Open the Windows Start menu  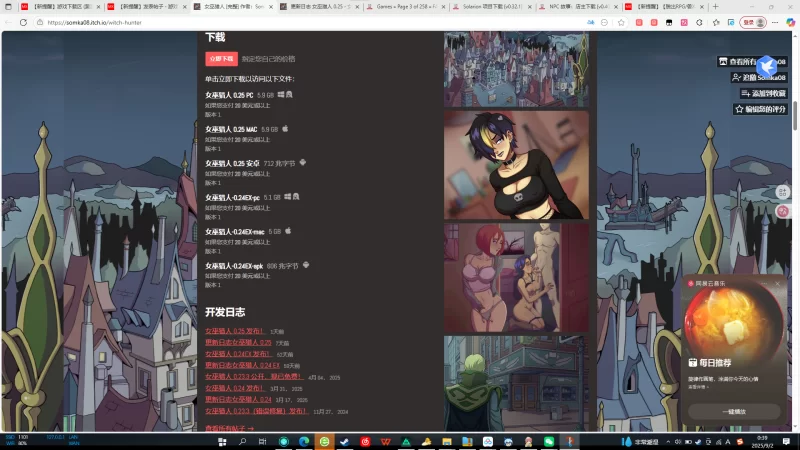[x=222, y=442]
